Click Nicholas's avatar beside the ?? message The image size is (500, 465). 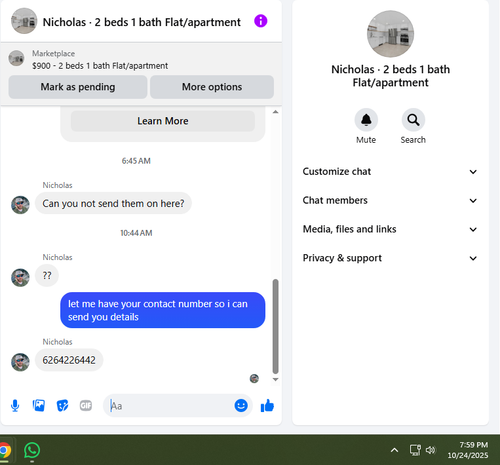click(20, 277)
